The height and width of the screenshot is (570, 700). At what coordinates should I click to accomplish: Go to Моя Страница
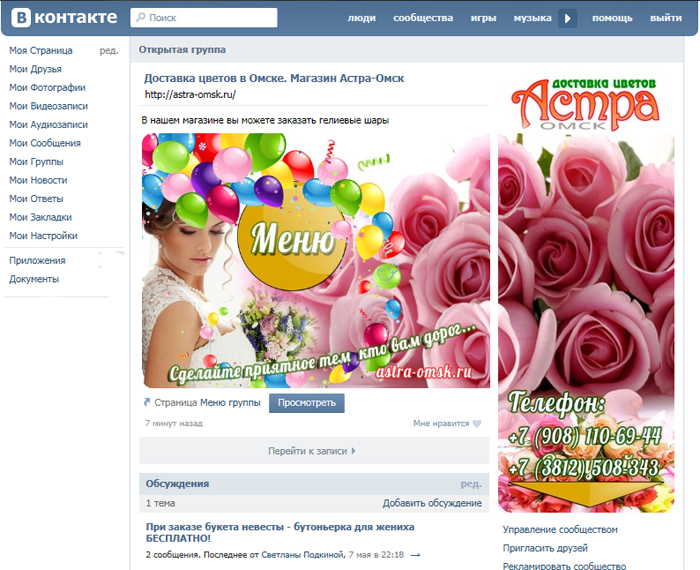pos(41,50)
